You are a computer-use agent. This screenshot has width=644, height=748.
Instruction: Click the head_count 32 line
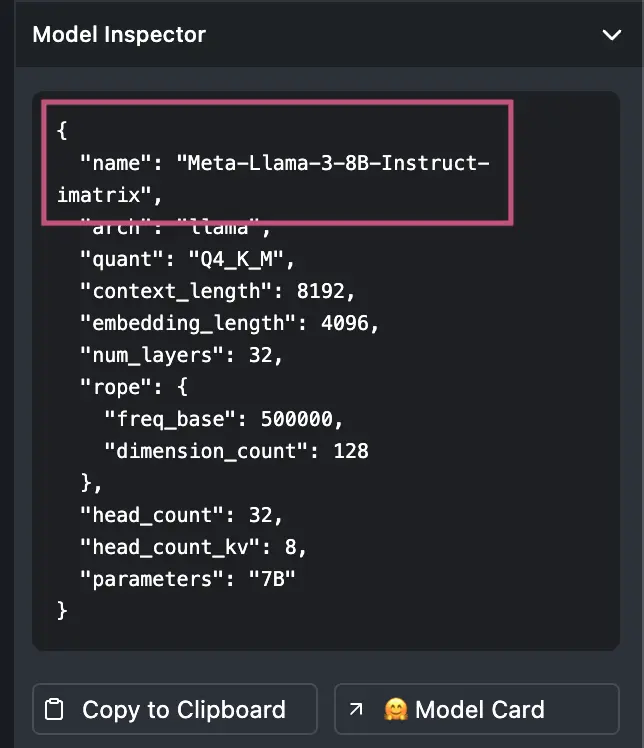(x=181, y=515)
